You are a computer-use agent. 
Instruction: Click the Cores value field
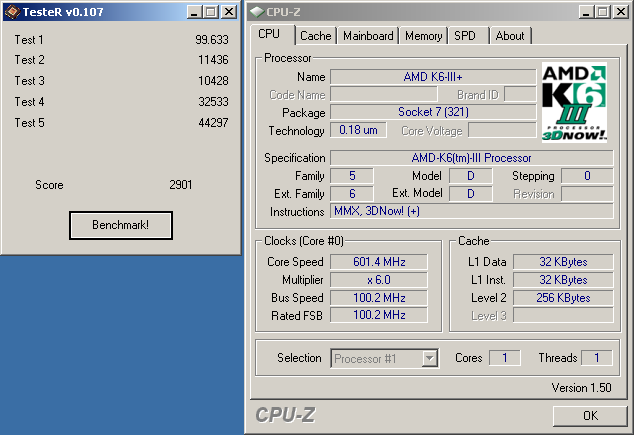(505, 358)
